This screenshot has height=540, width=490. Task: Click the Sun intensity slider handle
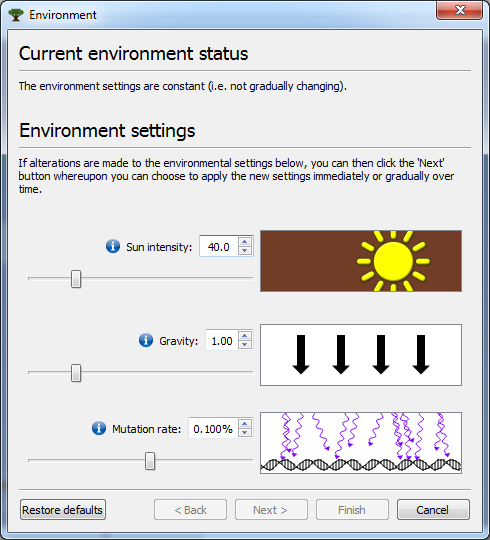(x=76, y=279)
